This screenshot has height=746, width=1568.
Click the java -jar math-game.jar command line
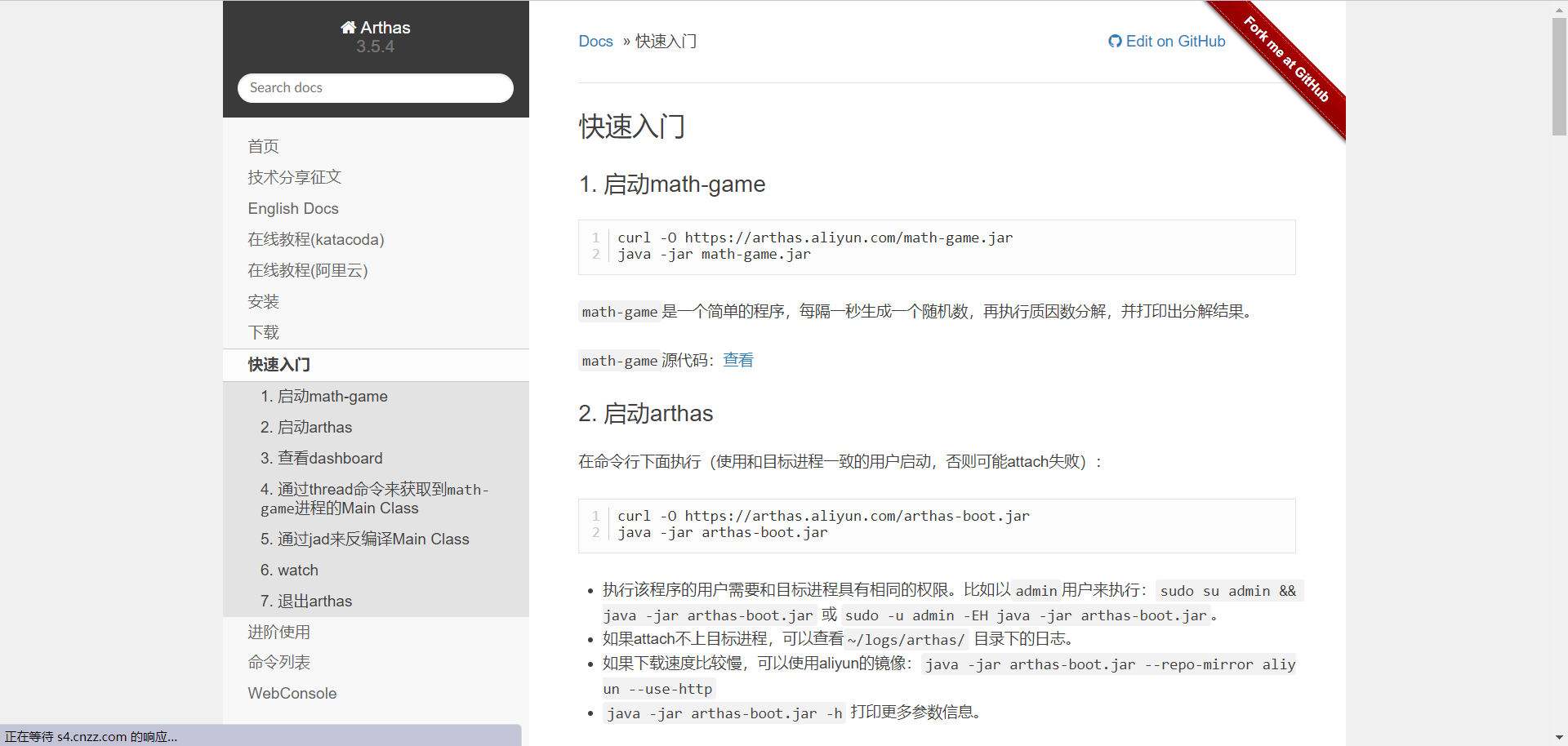pos(715,255)
